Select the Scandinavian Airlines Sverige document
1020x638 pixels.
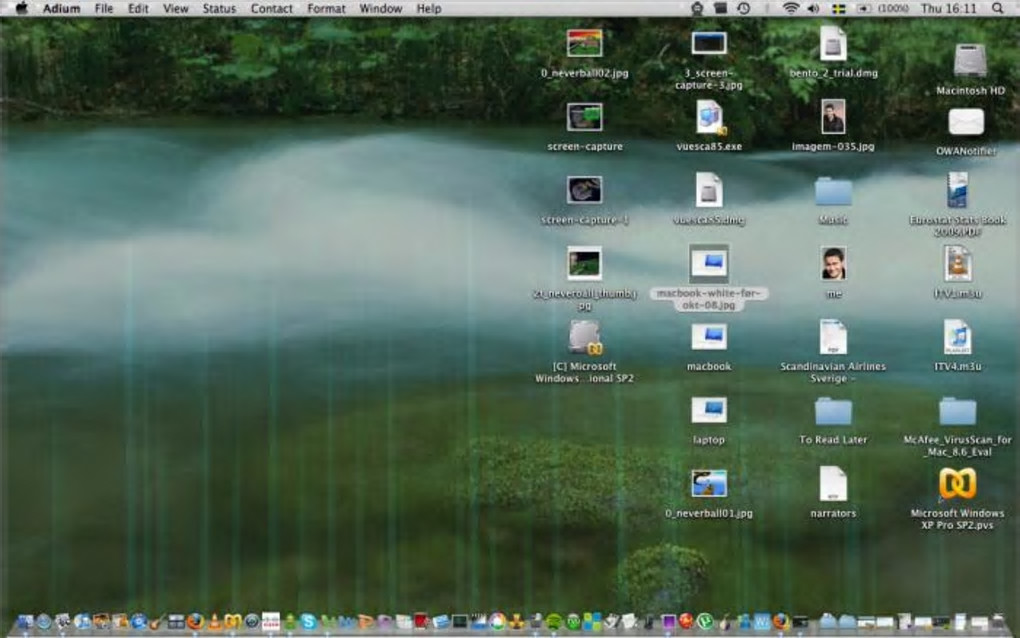[833, 337]
